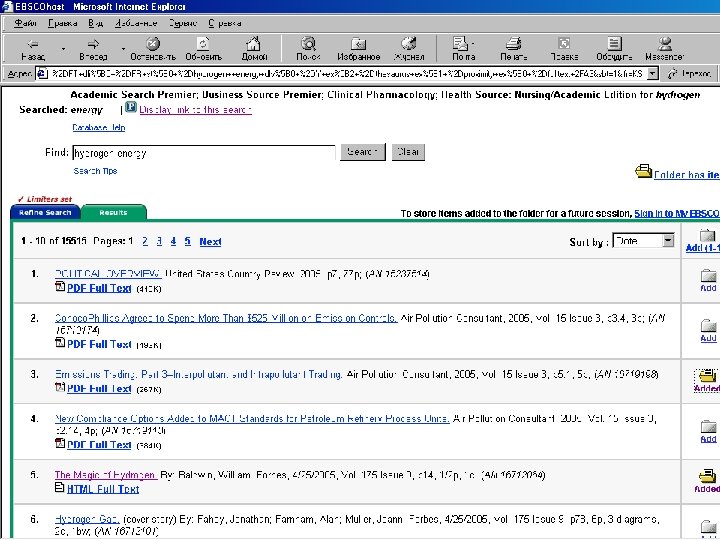This screenshot has height=540, width=720.
Task: Open the Back button history dropdown arrow
Action: pyautogui.click(x=63, y=48)
